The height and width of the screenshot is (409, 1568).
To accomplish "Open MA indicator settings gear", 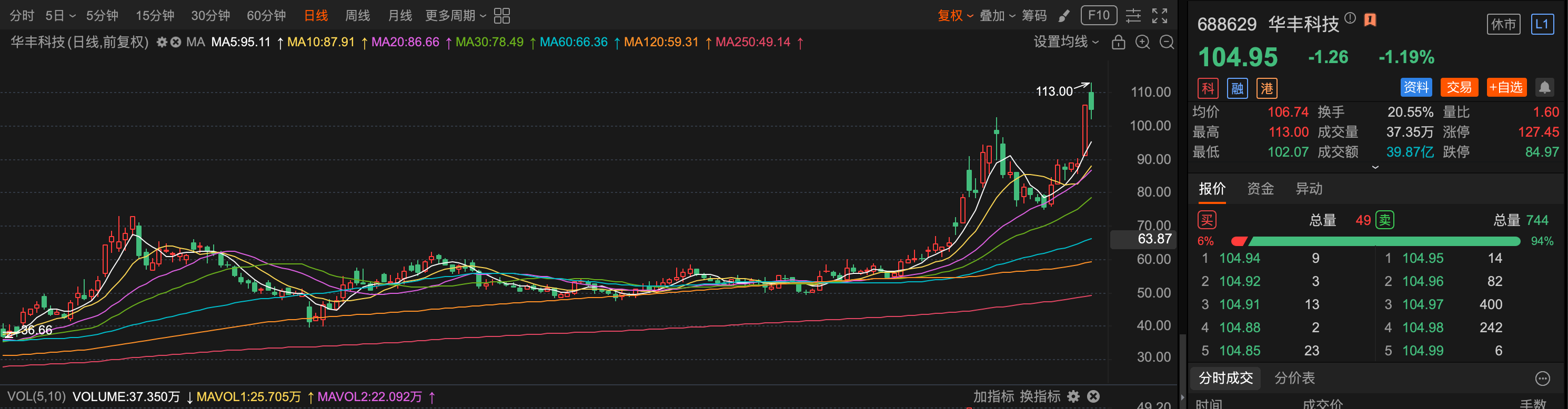I will (x=162, y=42).
